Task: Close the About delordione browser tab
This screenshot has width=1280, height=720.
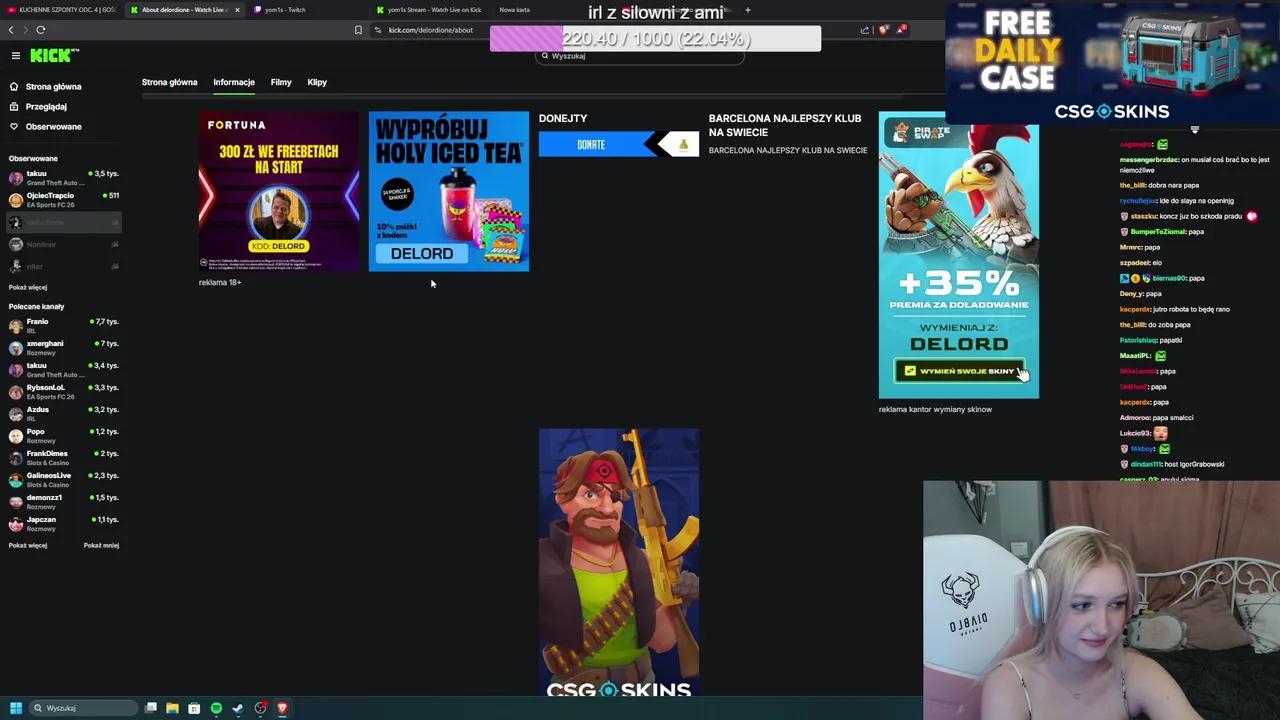Action: point(237,10)
